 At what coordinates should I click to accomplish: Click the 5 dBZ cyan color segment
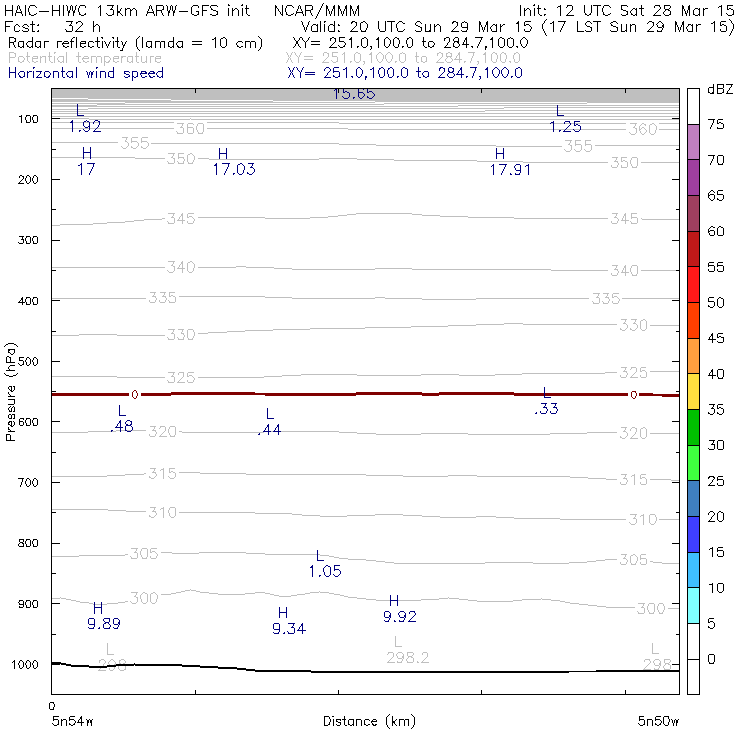tap(693, 605)
